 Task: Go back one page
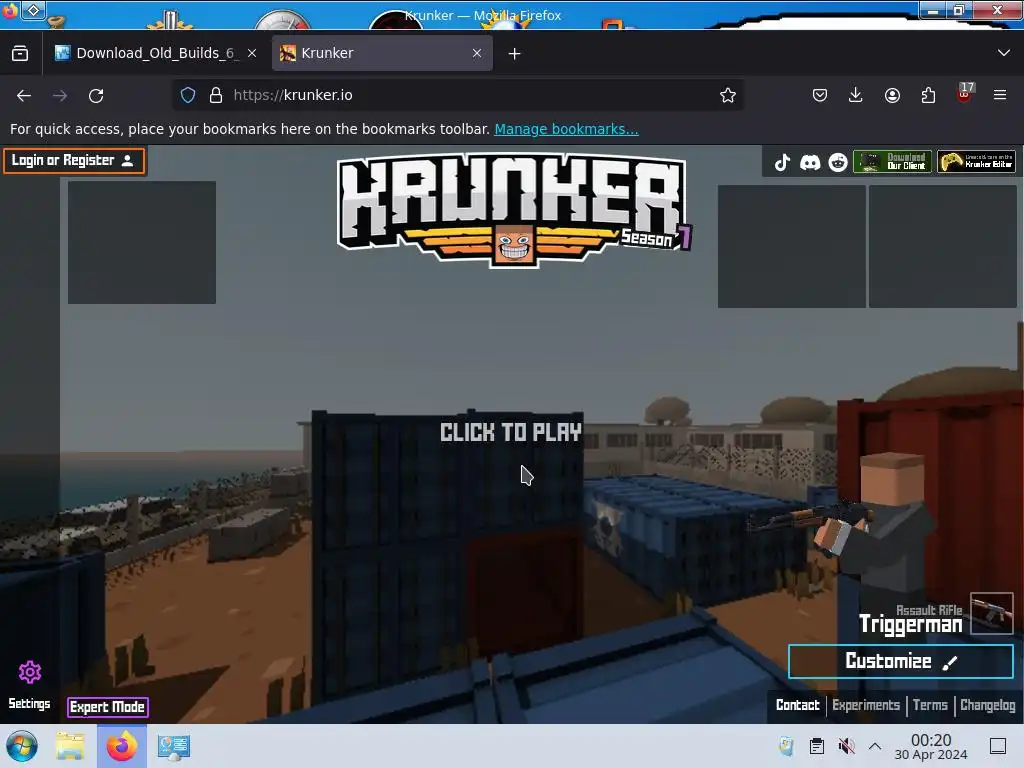24,95
